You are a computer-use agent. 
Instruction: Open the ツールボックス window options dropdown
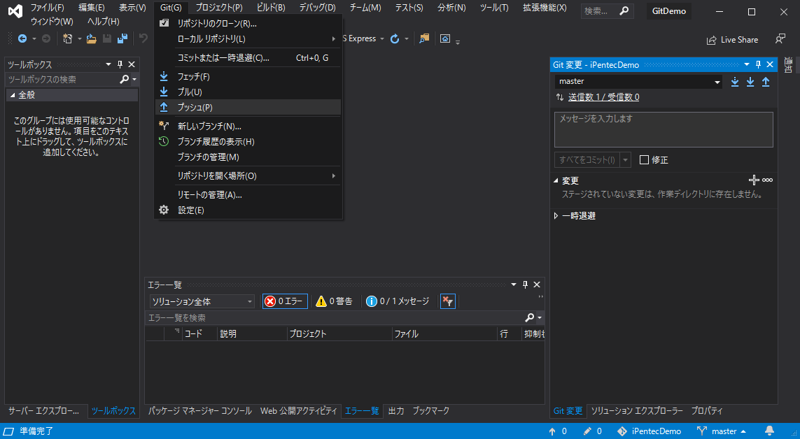click(x=108, y=64)
